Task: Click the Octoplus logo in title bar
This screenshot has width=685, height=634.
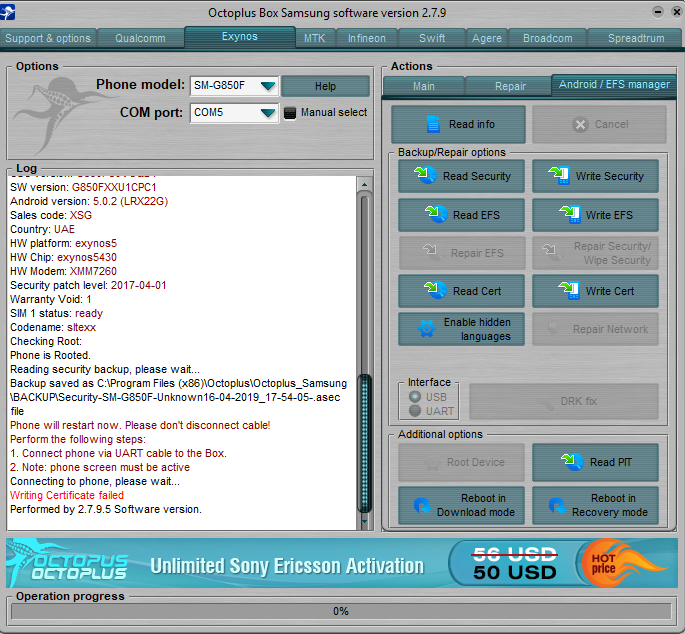Action: click(x=7, y=11)
